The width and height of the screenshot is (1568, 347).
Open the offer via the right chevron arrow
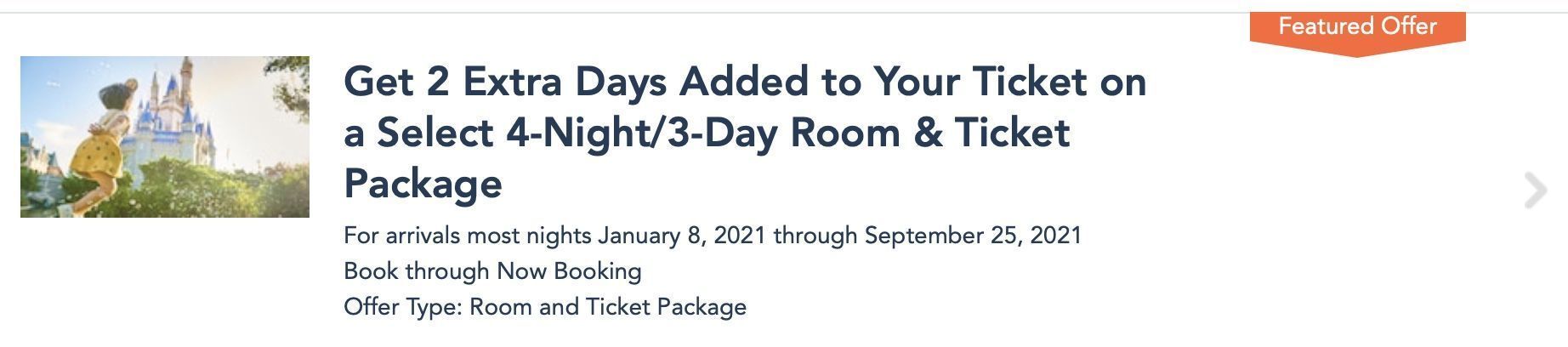[1535, 191]
